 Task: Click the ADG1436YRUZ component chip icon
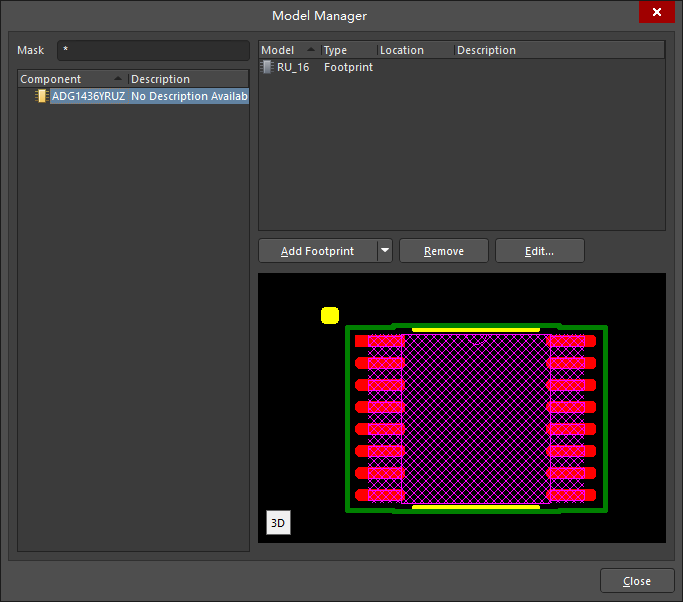tap(41, 96)
